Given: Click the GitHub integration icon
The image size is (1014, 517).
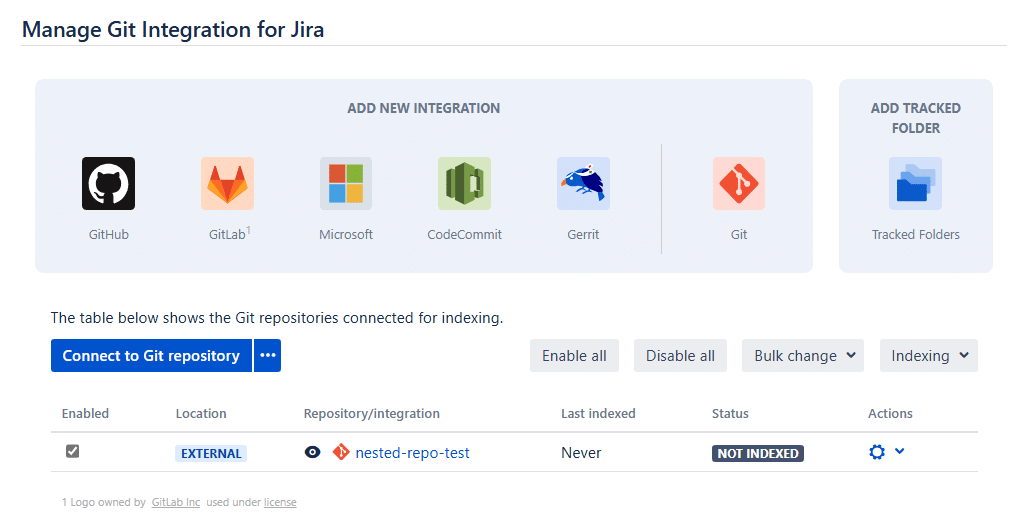Looking at the screenshot, I should 108,184.
